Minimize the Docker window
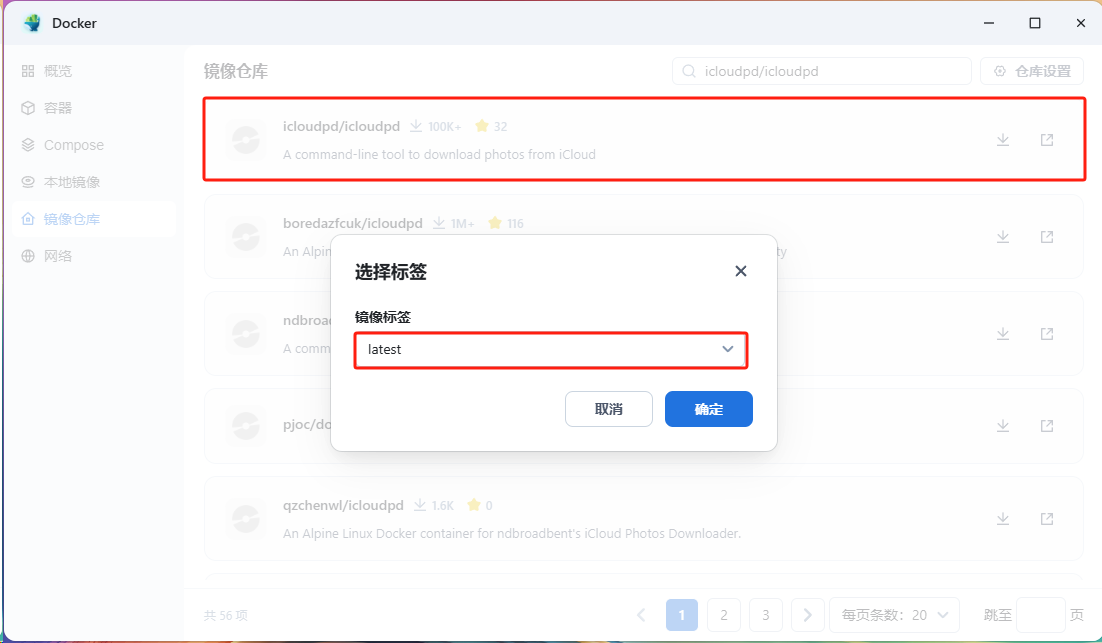 pos(989,23)
